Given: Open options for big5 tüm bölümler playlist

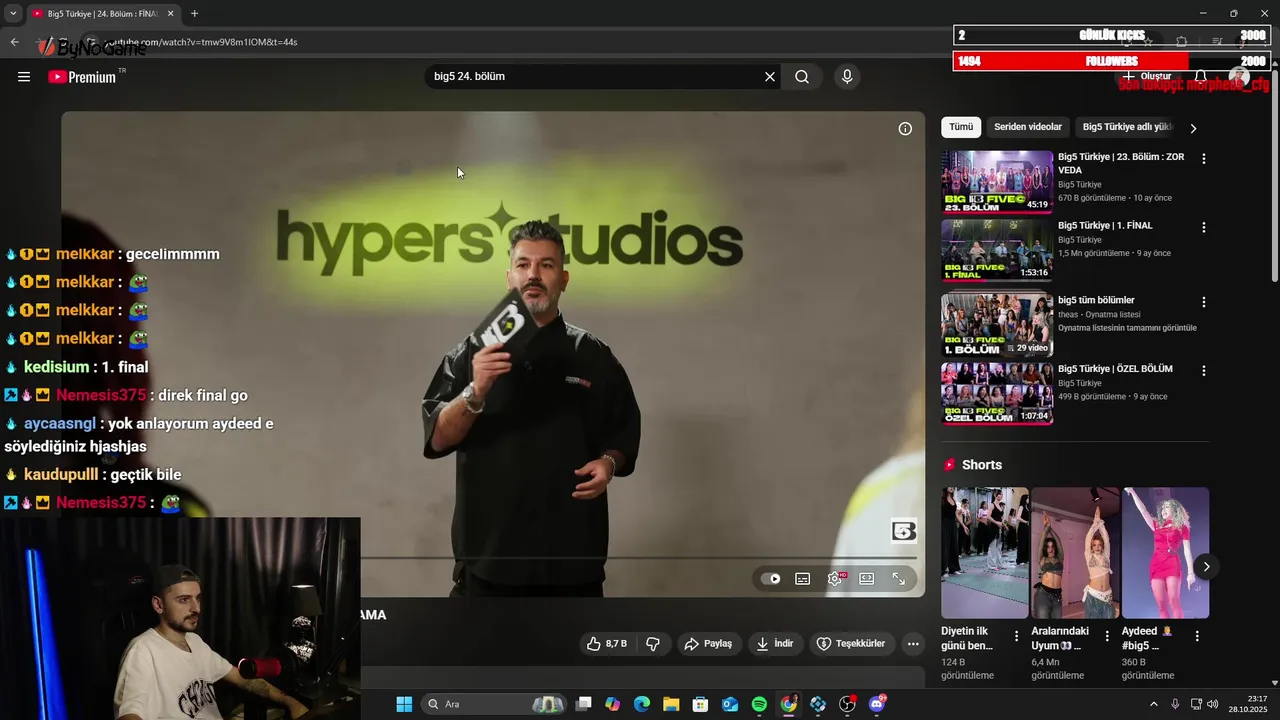Looking at the screenshot, I should point(1203,302).
